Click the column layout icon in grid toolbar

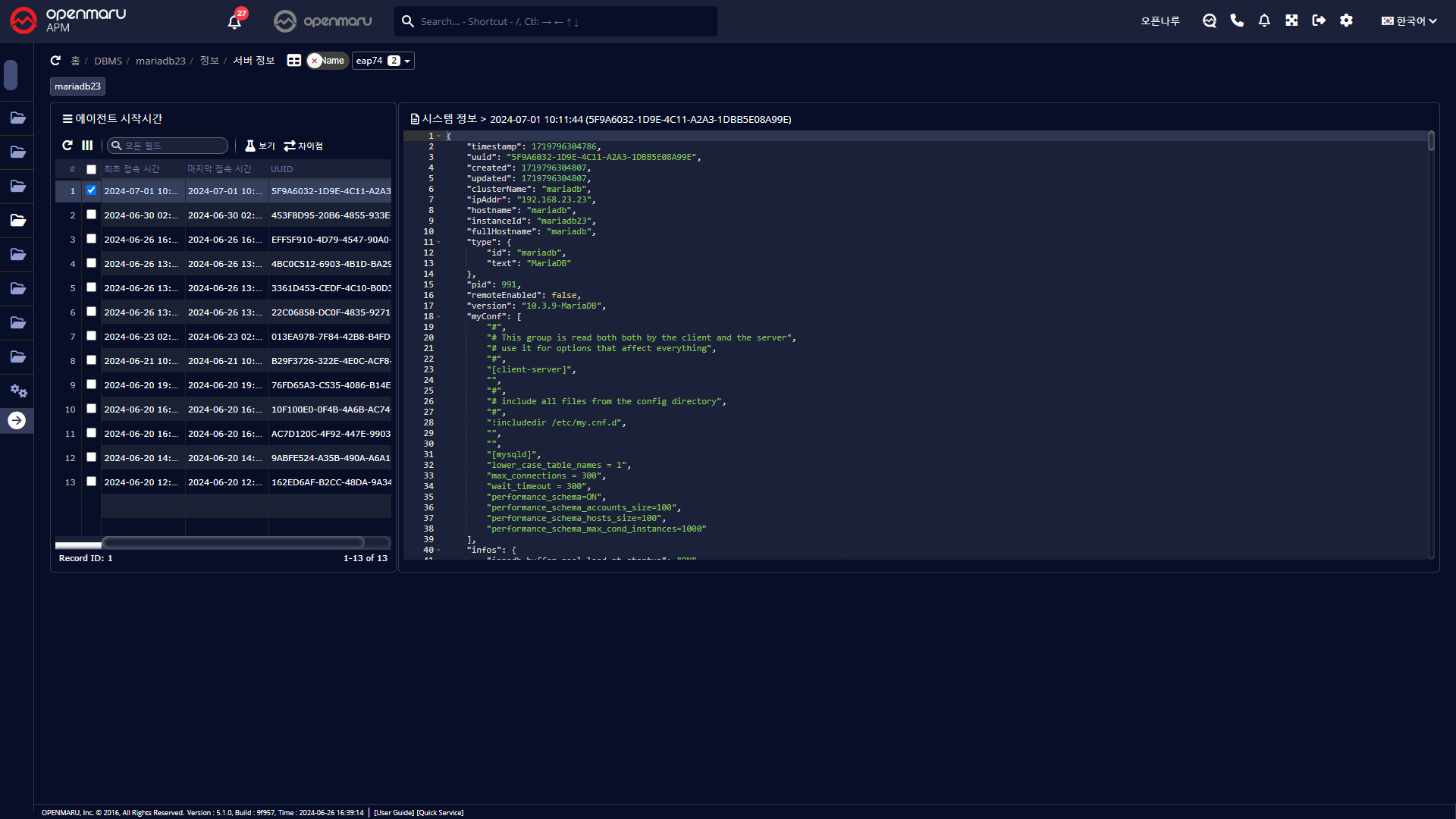pyautogui.click(x=87, y=146)
